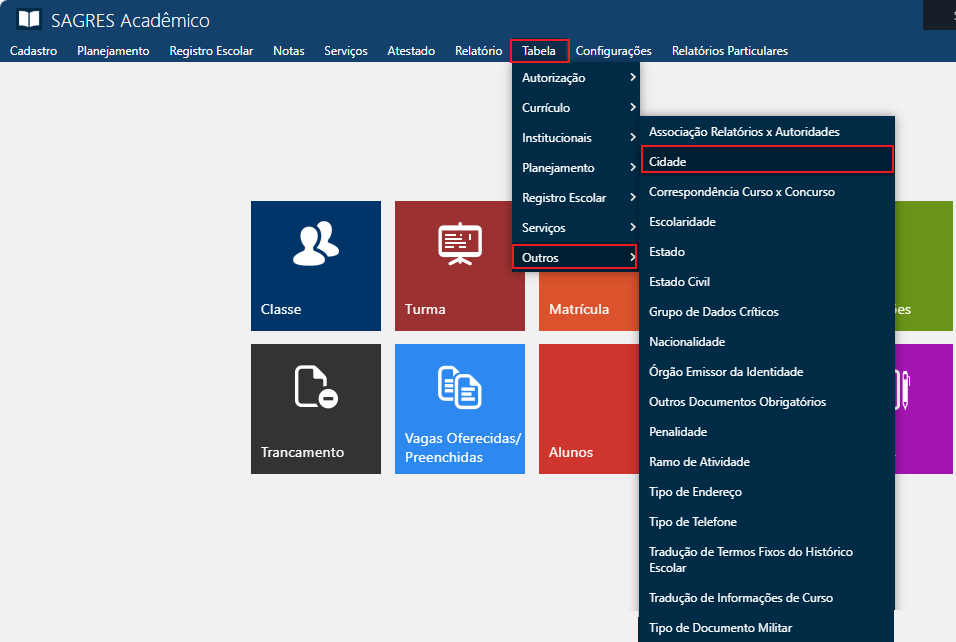Select Tipo de Telefone entry
This screenshot has height=642, width=956.
tap(692, 522)
